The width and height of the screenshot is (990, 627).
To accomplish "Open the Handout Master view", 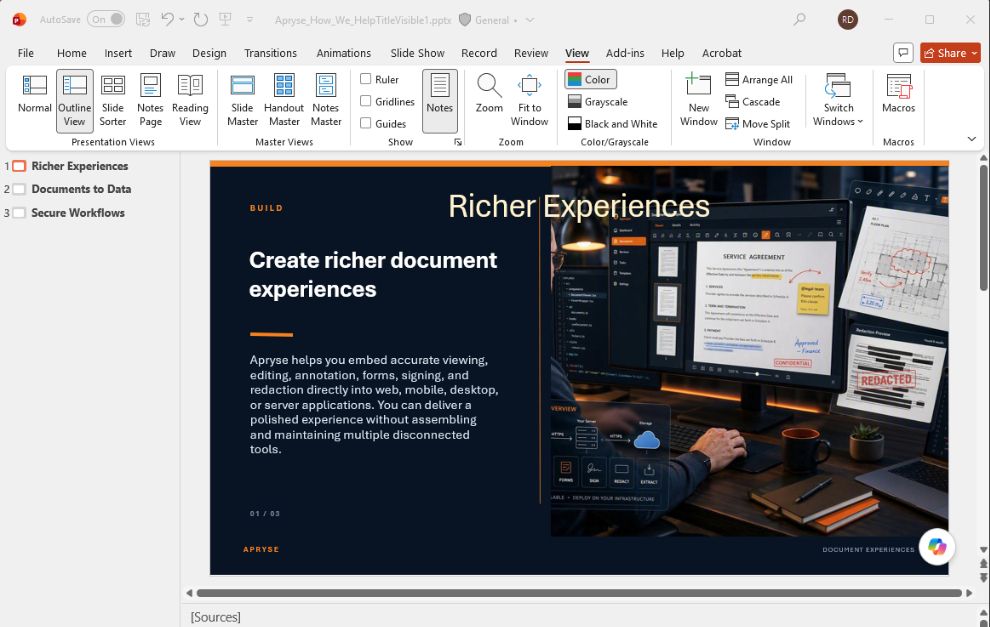I will (x=284, y=101).
